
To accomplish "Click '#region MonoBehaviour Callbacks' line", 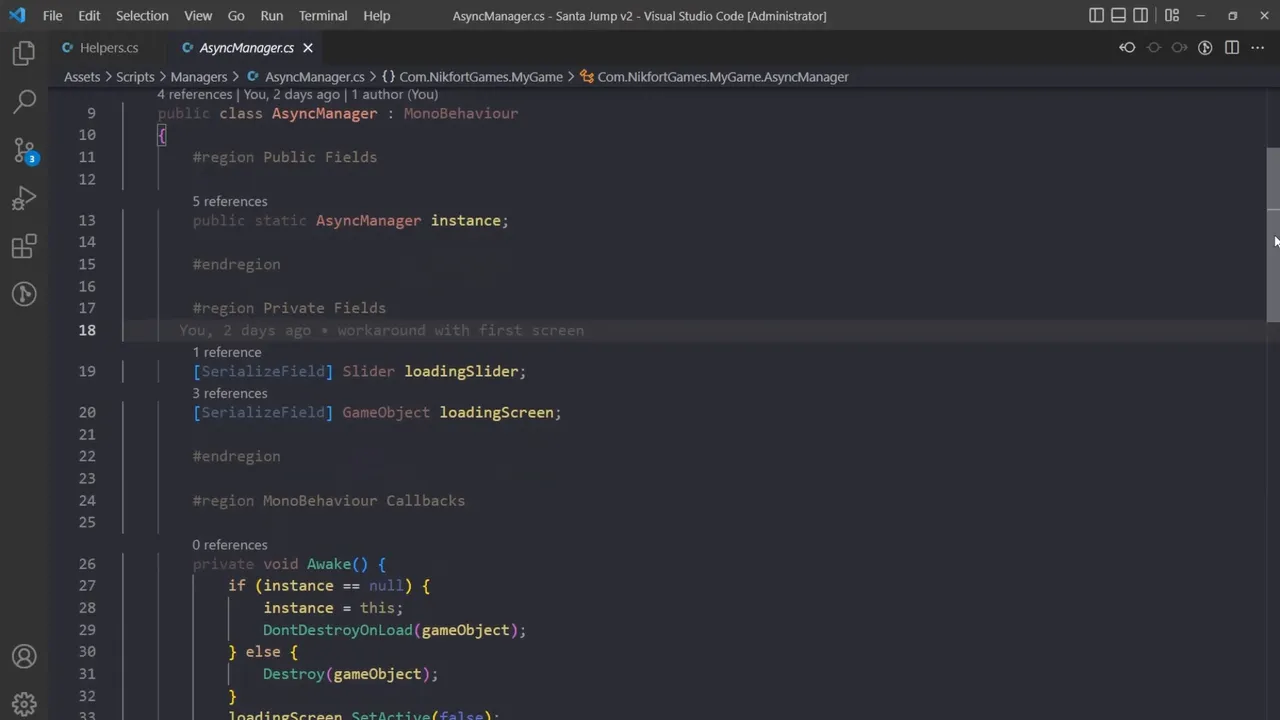I will pos(329,500).
